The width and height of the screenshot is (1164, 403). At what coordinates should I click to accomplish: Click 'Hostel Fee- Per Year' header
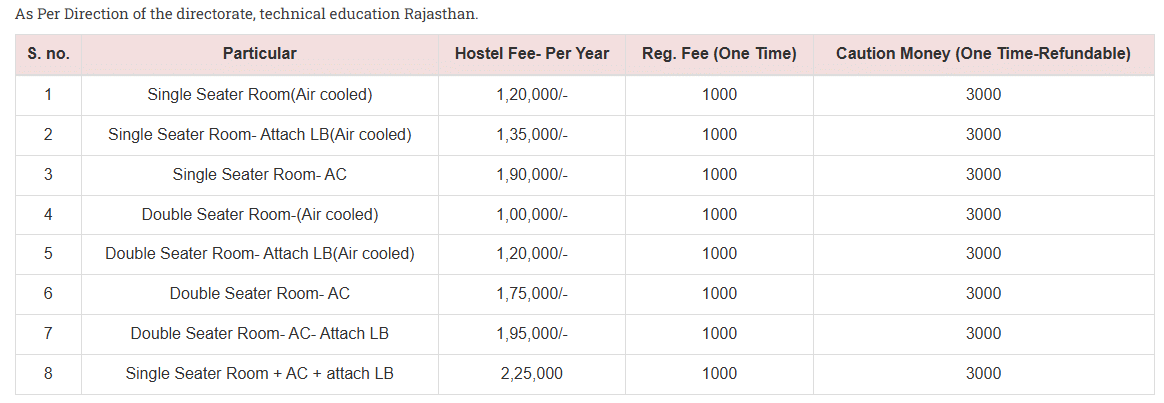(531, 54)
